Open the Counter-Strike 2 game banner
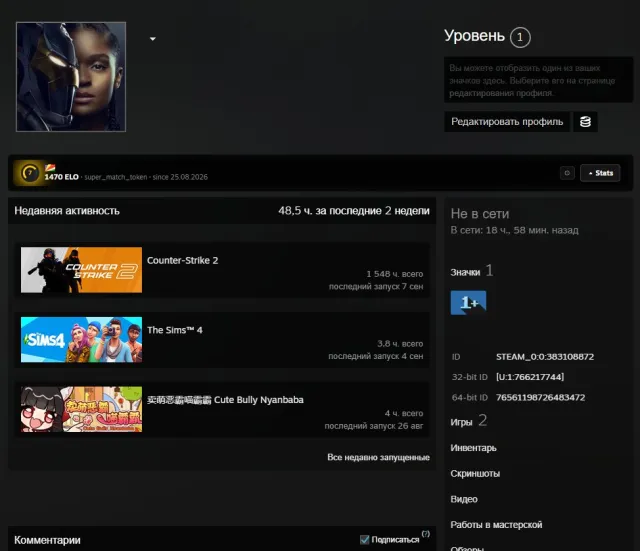The height and width of the screenshot is (551, 640). [82, 270]
